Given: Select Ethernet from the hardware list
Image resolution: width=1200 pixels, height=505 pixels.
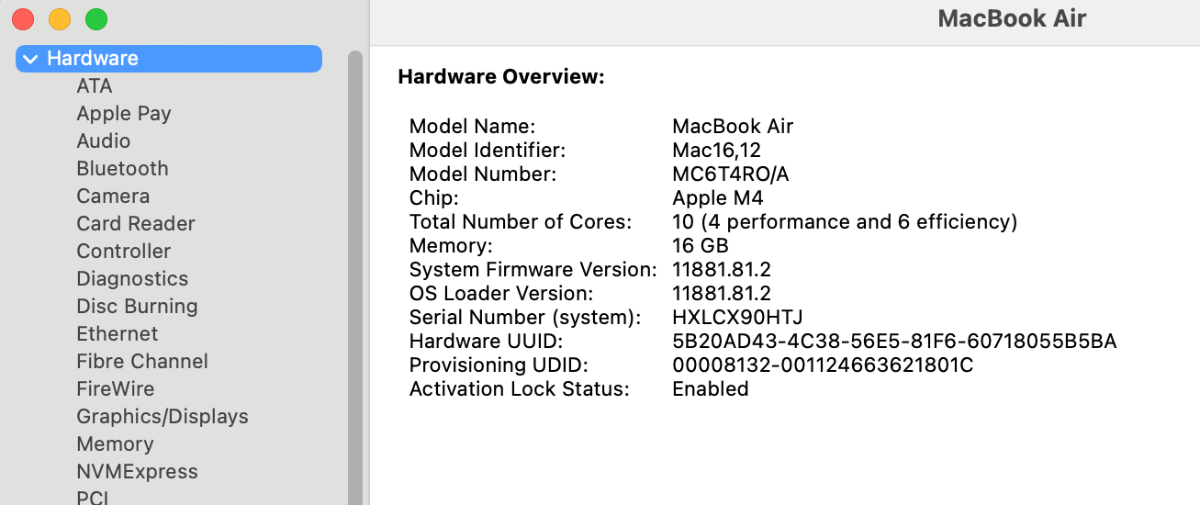Looking at the screenshot, I should pyautogui.click(x=117, y=334).
